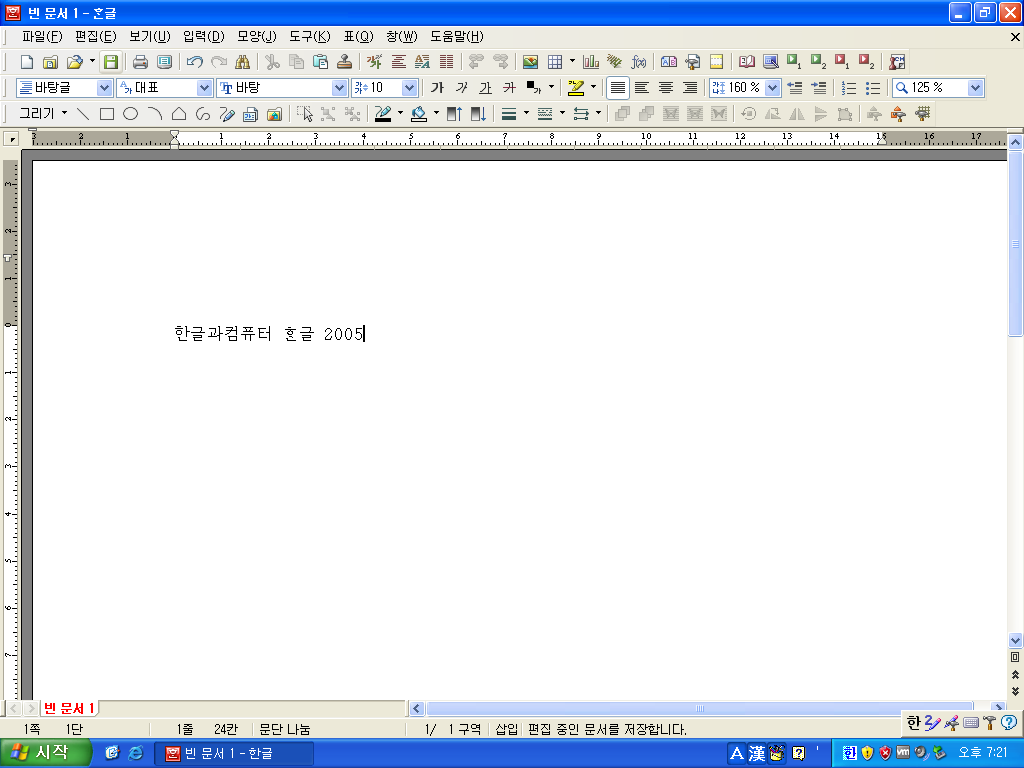Open print preview
1024x768 pixels.
tap(165, 62)
